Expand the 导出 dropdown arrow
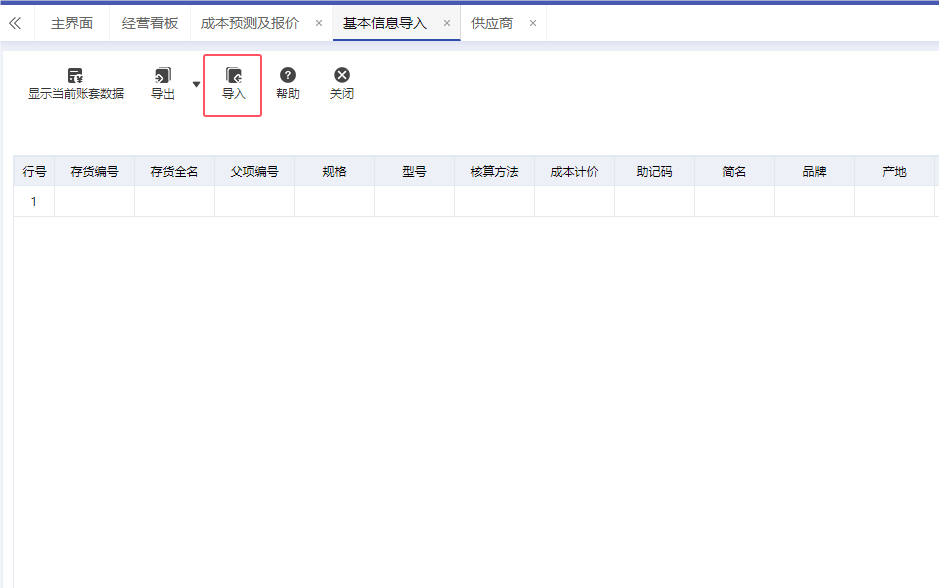 click(196, 85)
